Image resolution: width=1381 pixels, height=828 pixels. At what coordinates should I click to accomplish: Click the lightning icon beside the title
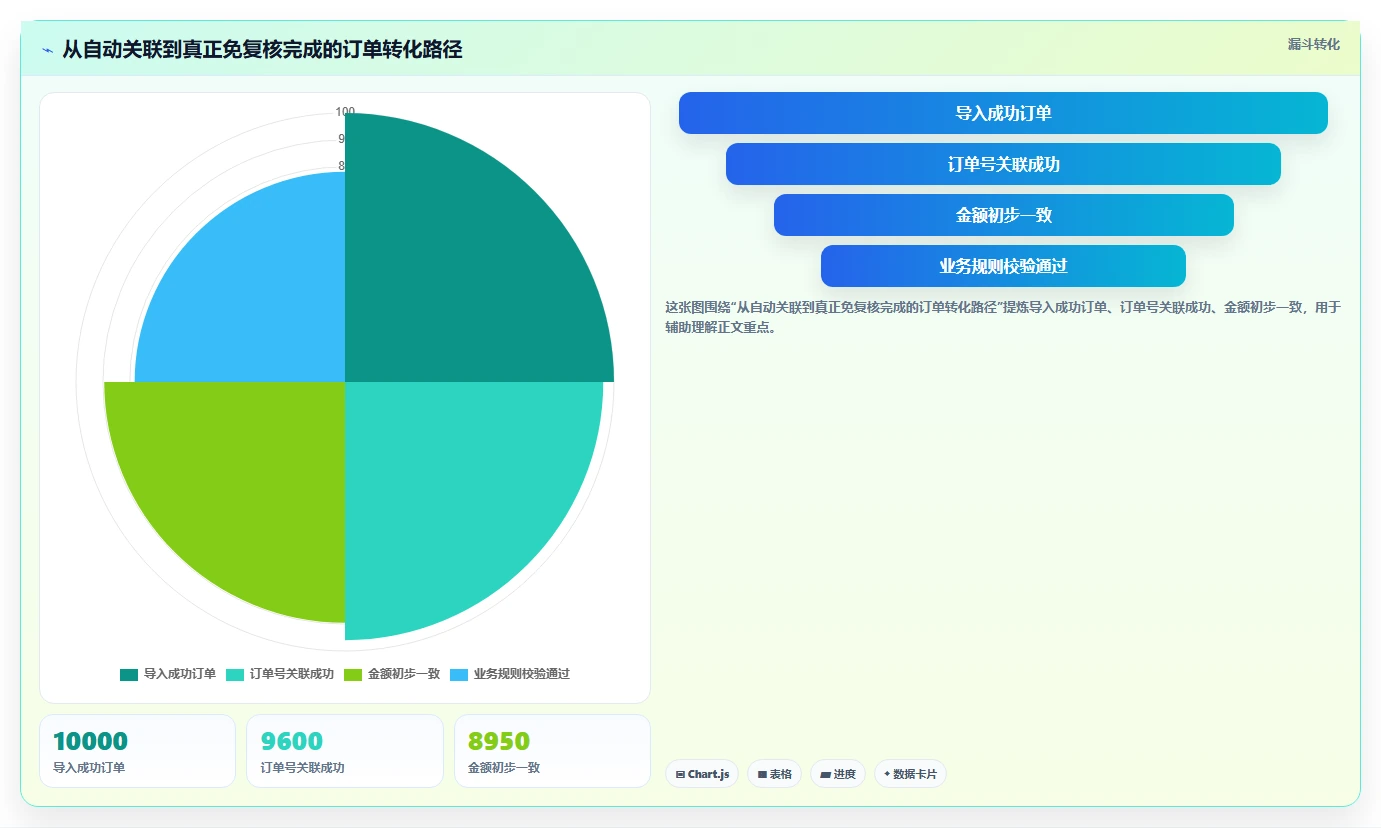pos(47,50)
